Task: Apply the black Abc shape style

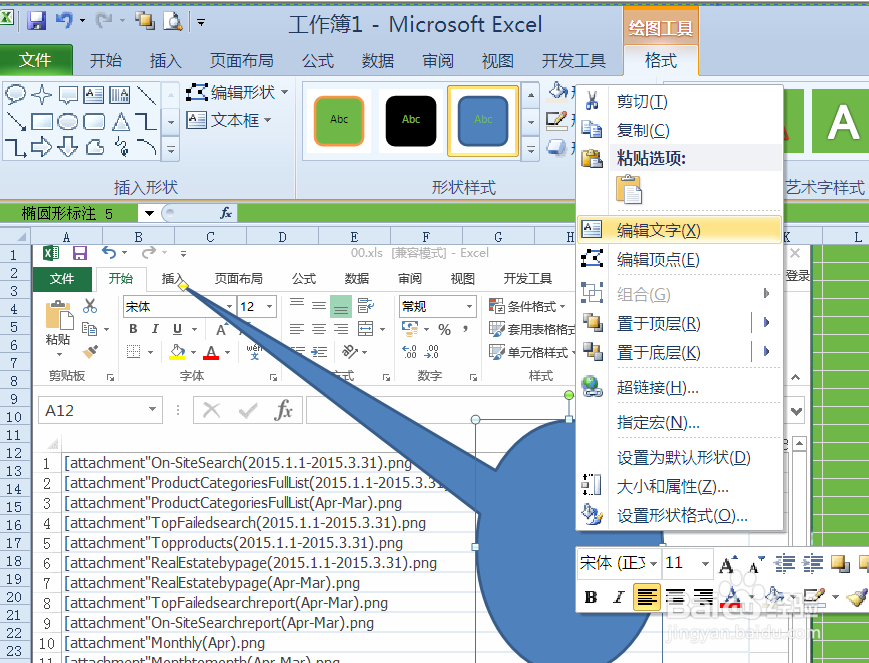Action: pos(411,120)
